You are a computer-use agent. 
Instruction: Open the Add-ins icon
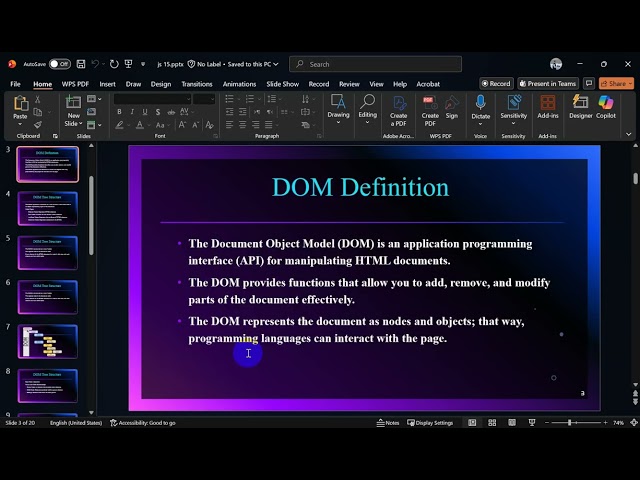click(x=548, y=102)
